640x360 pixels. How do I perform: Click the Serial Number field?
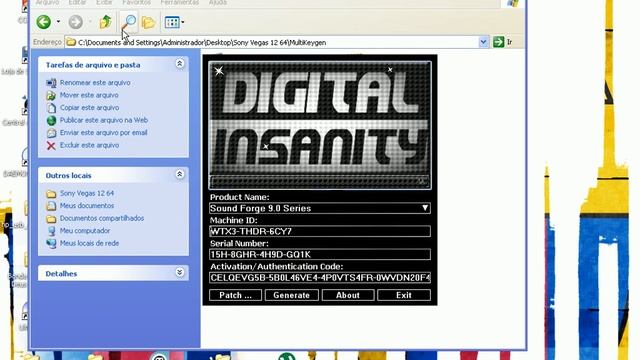pyautogui.click(x=320, y=255)
